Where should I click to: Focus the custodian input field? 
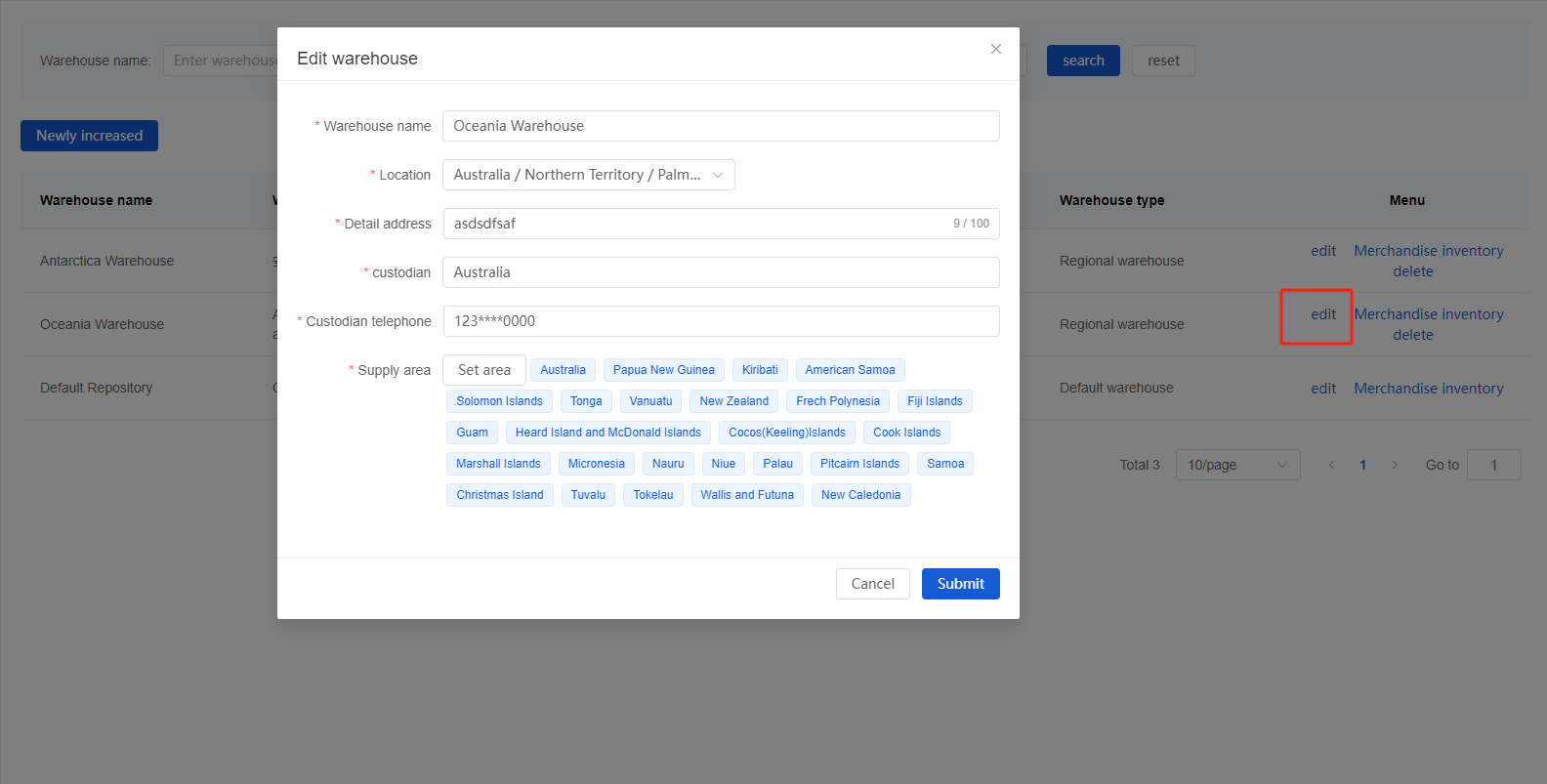(x=721, y=272)
